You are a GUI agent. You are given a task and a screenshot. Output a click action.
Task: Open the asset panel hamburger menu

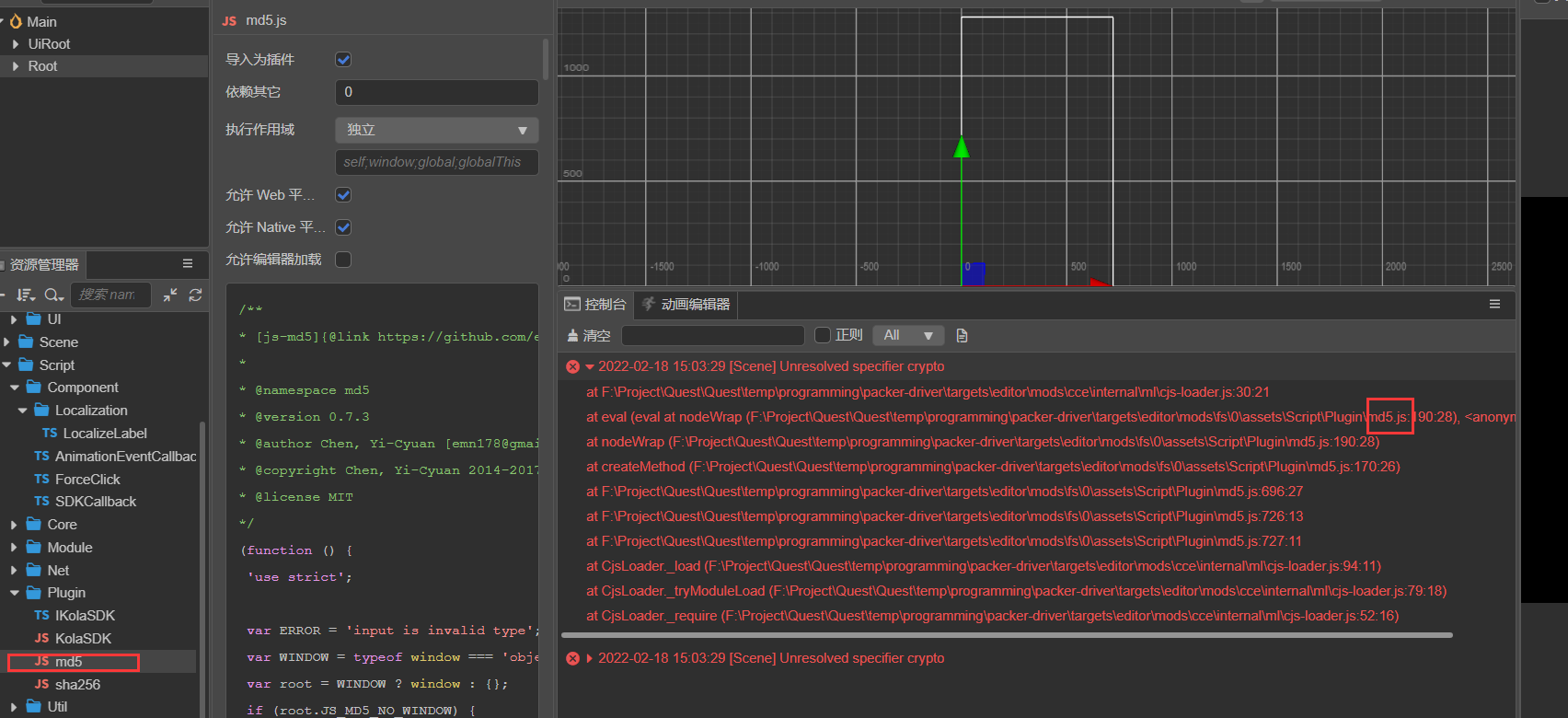click(188, 264)
